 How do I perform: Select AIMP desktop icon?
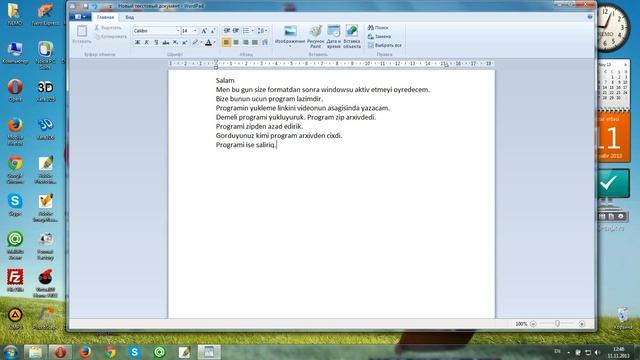(15, 318)
